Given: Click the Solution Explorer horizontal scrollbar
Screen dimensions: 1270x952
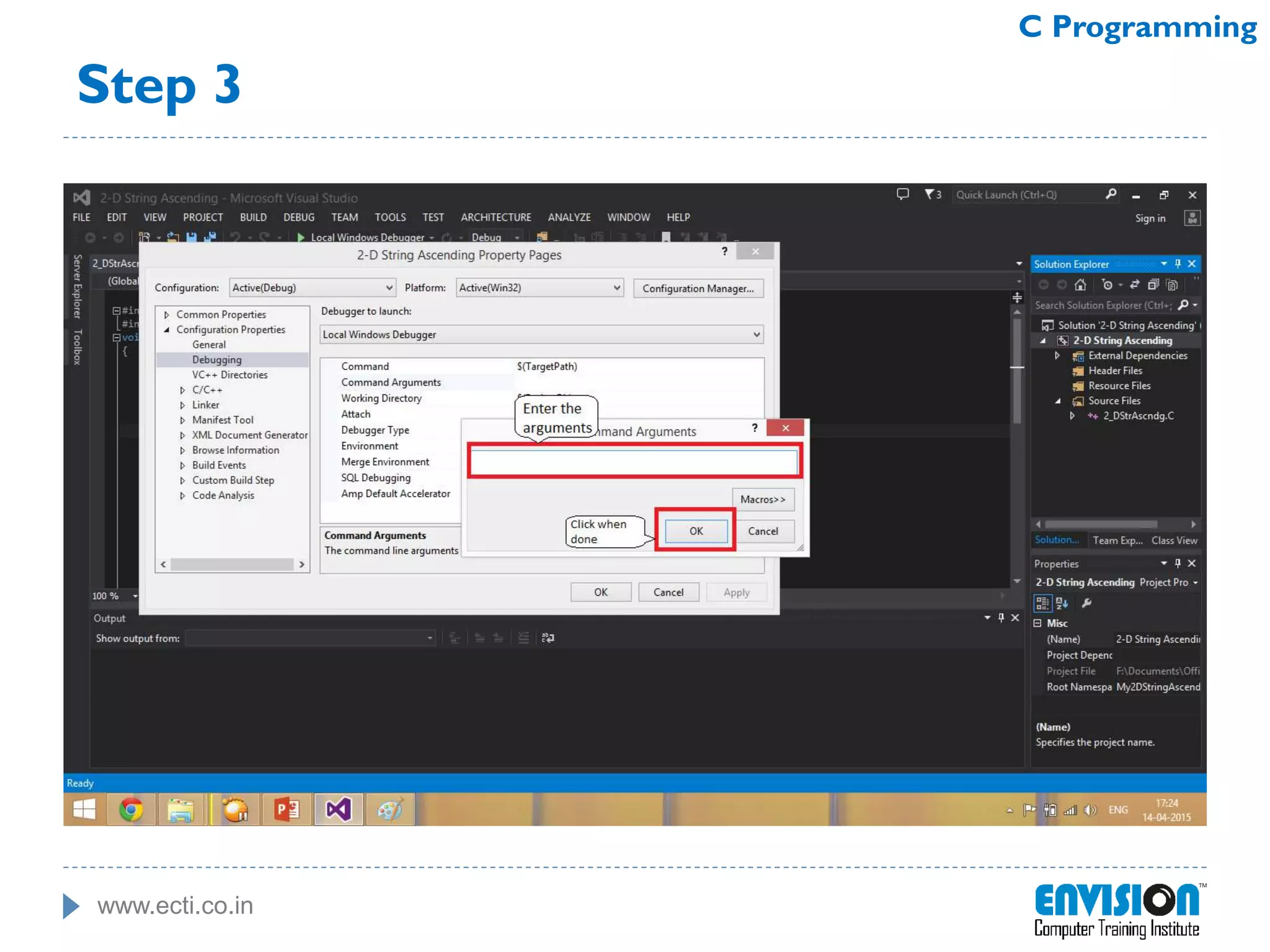Looking at the screenshot, I should tap(1116, 524).
